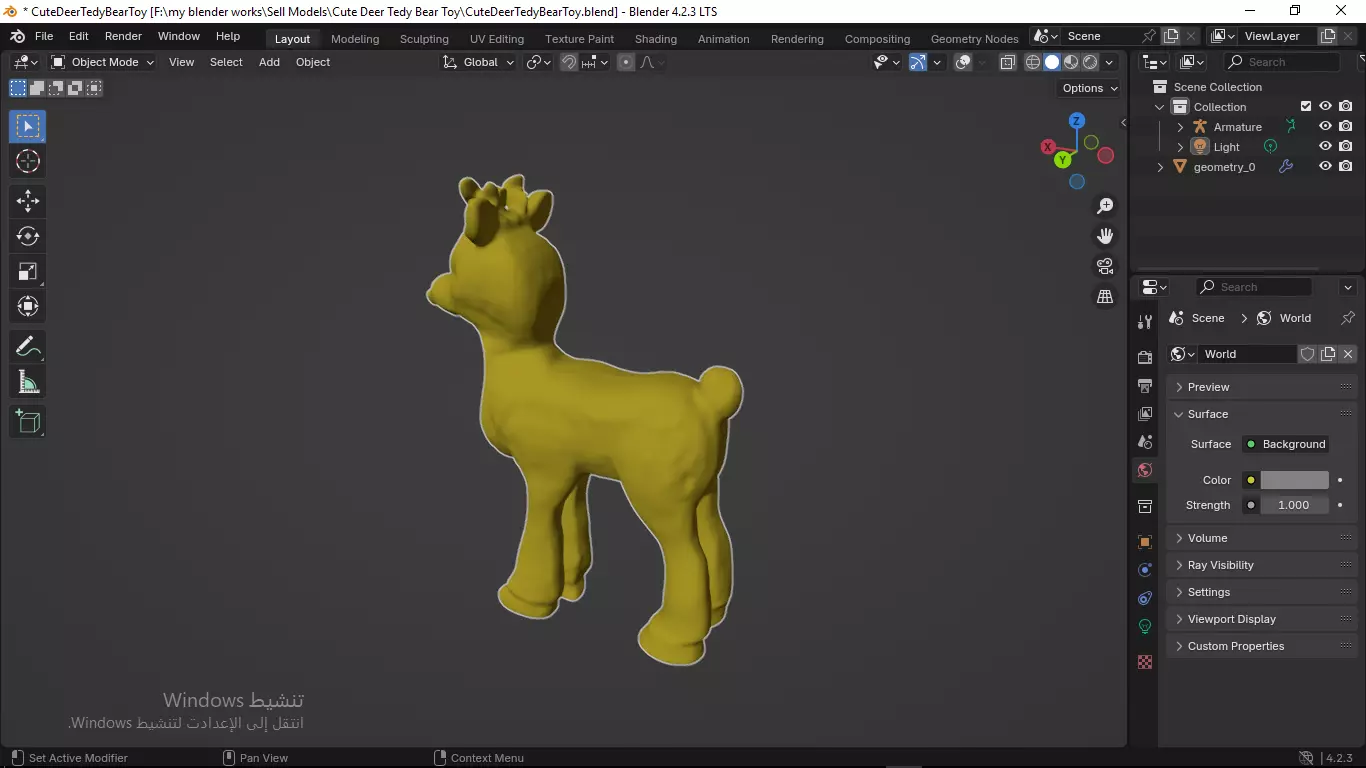The height and width of the screenshot is (768, 1366).
Task: Disable geometry_0 in renders camera icon
Action: (1346, 167)
